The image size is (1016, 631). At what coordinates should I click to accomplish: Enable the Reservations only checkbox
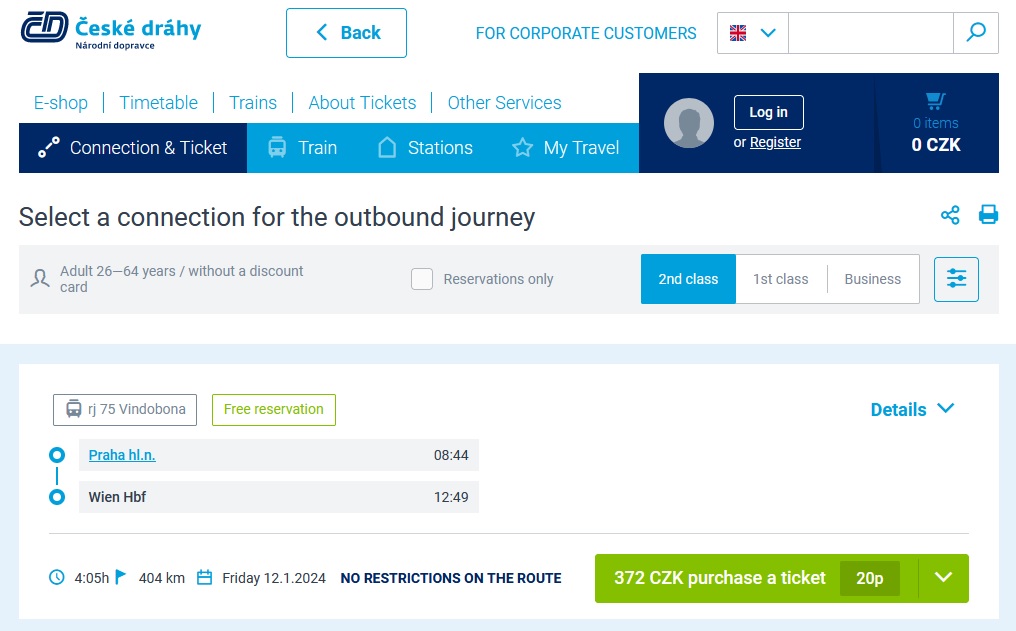pyautogui.click(x=422, y=279)
